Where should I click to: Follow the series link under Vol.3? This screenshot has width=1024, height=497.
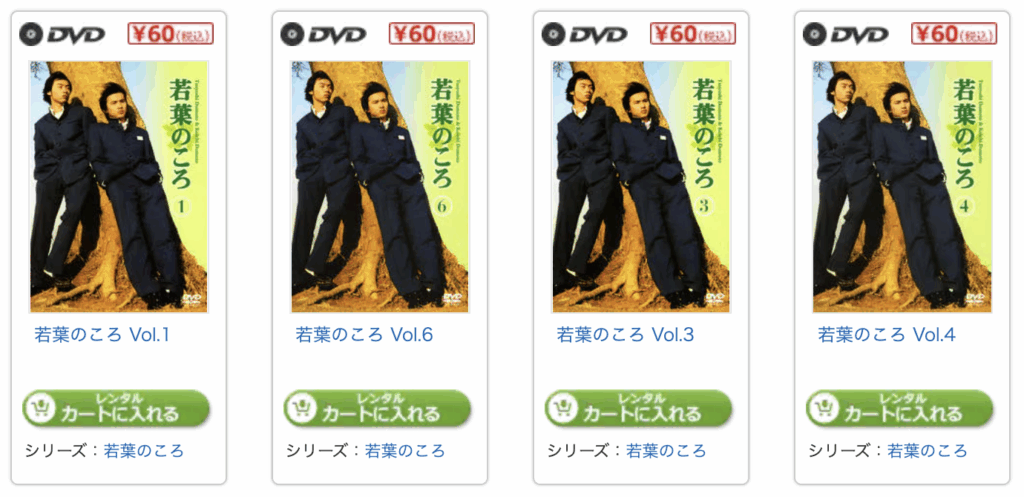[666, 451]
